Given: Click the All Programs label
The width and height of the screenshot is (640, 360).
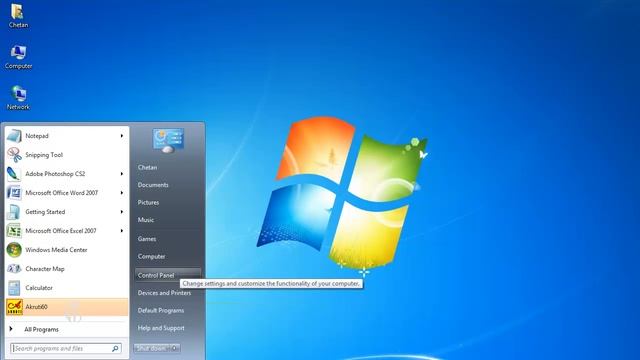Looking at the screenshot, I should click(41, 329).
